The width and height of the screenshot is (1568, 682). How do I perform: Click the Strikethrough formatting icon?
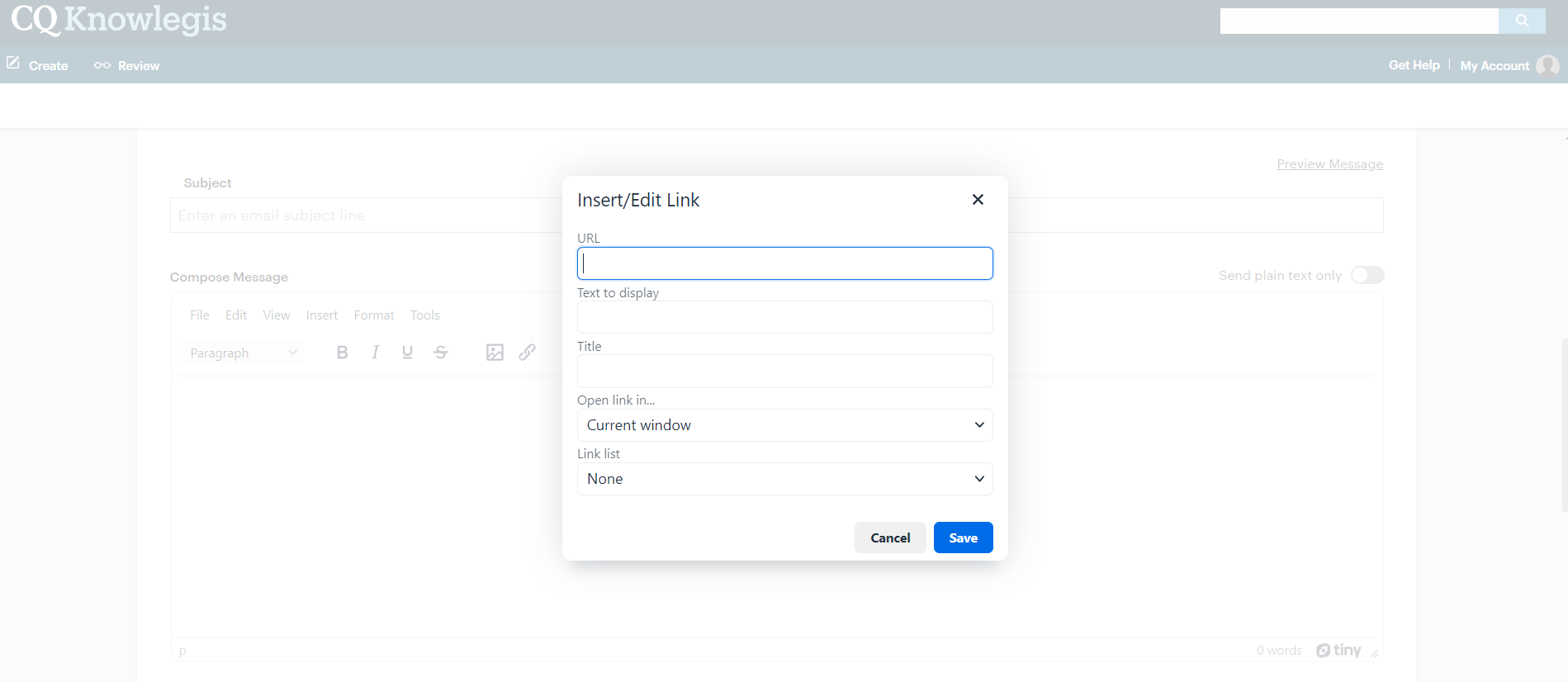[x=440, y=353]
